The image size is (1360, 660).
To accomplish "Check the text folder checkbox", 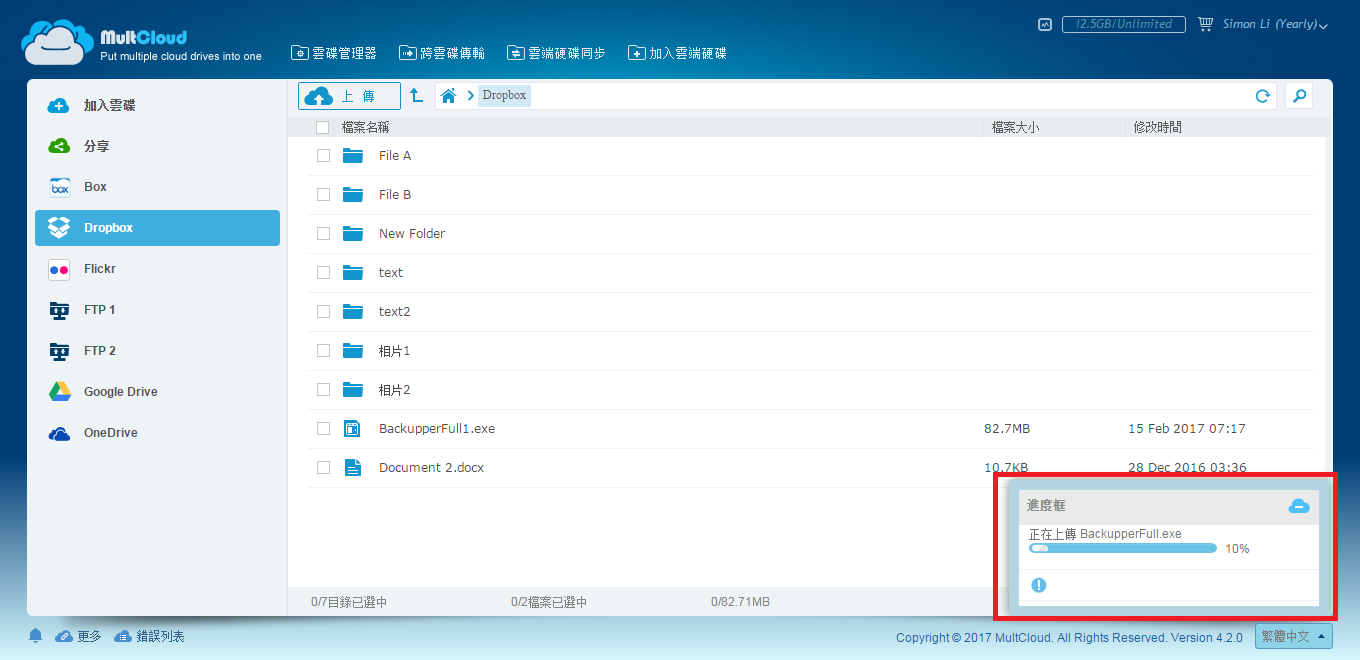I will [323, 273].
